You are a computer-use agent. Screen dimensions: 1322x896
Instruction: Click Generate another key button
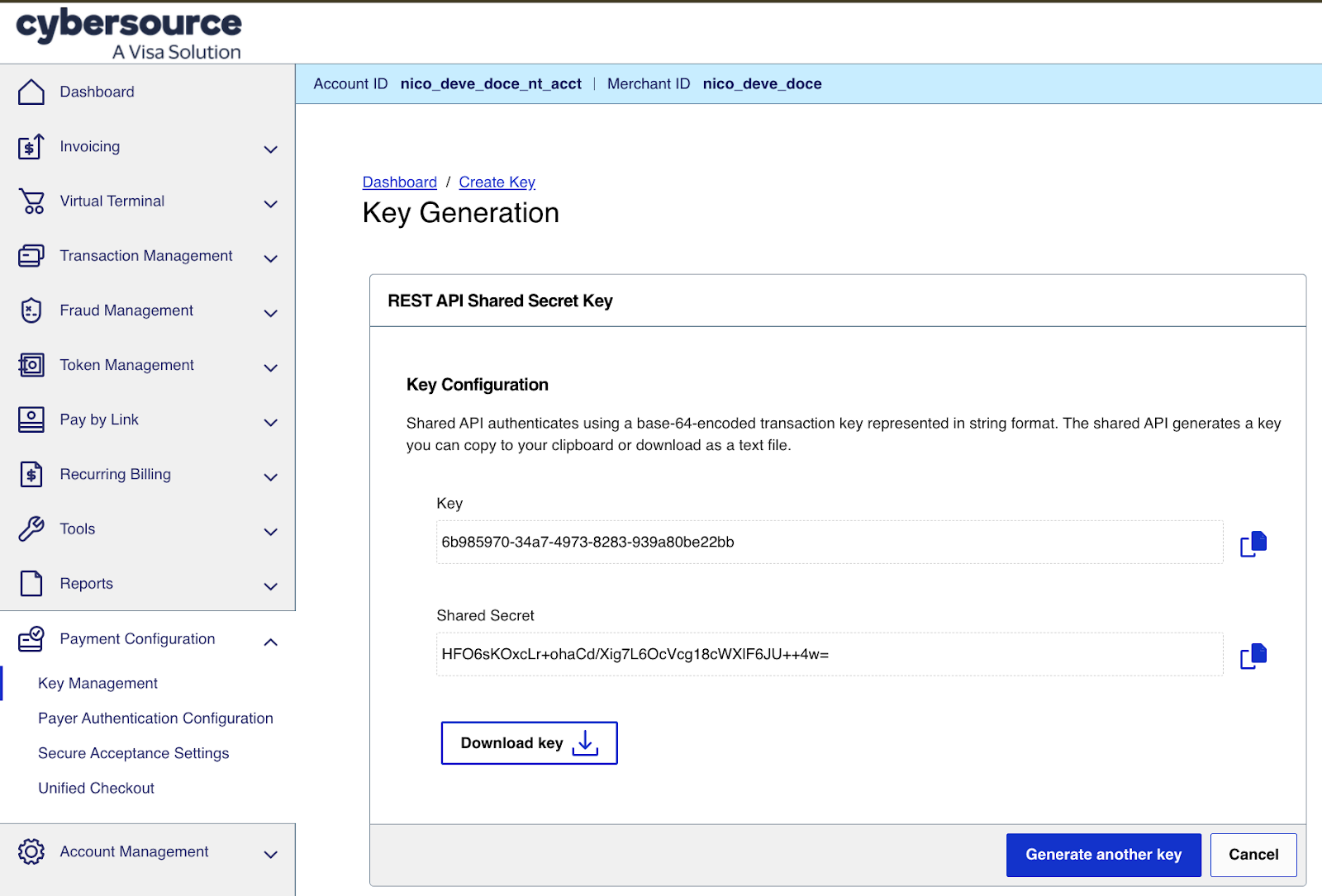1103,855
